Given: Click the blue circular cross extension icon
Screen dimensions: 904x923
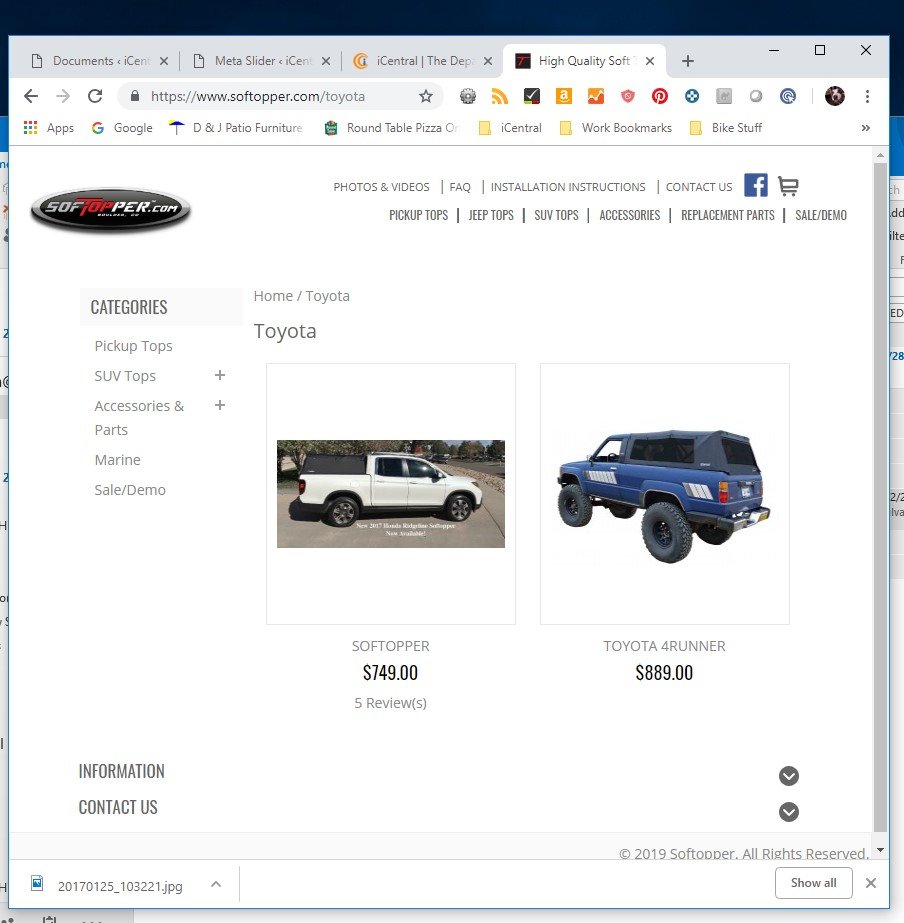Looking at the screenshot, I should pyautogui.click(x=692, y=96).
